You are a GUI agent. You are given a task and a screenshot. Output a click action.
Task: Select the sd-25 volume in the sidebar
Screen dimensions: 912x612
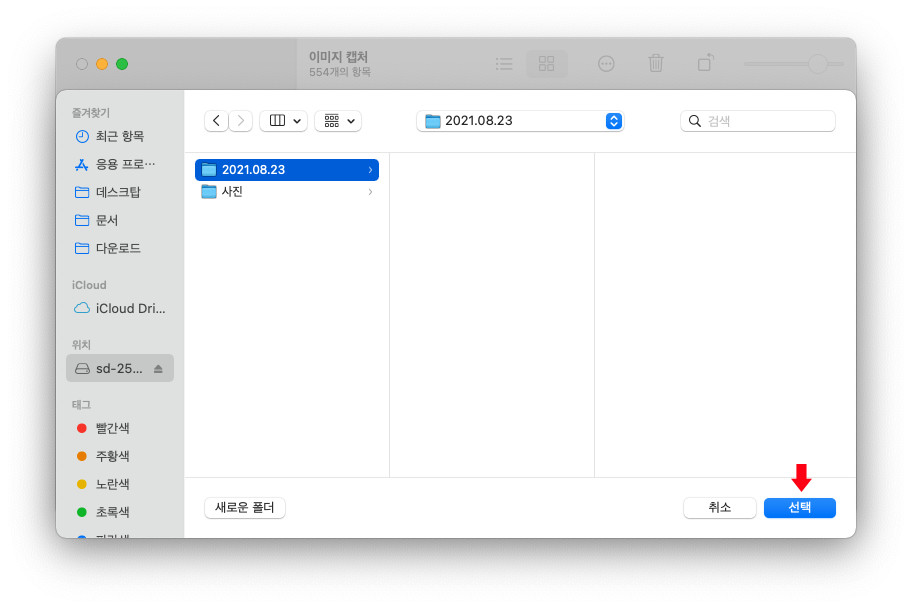[x=120, y=368]
